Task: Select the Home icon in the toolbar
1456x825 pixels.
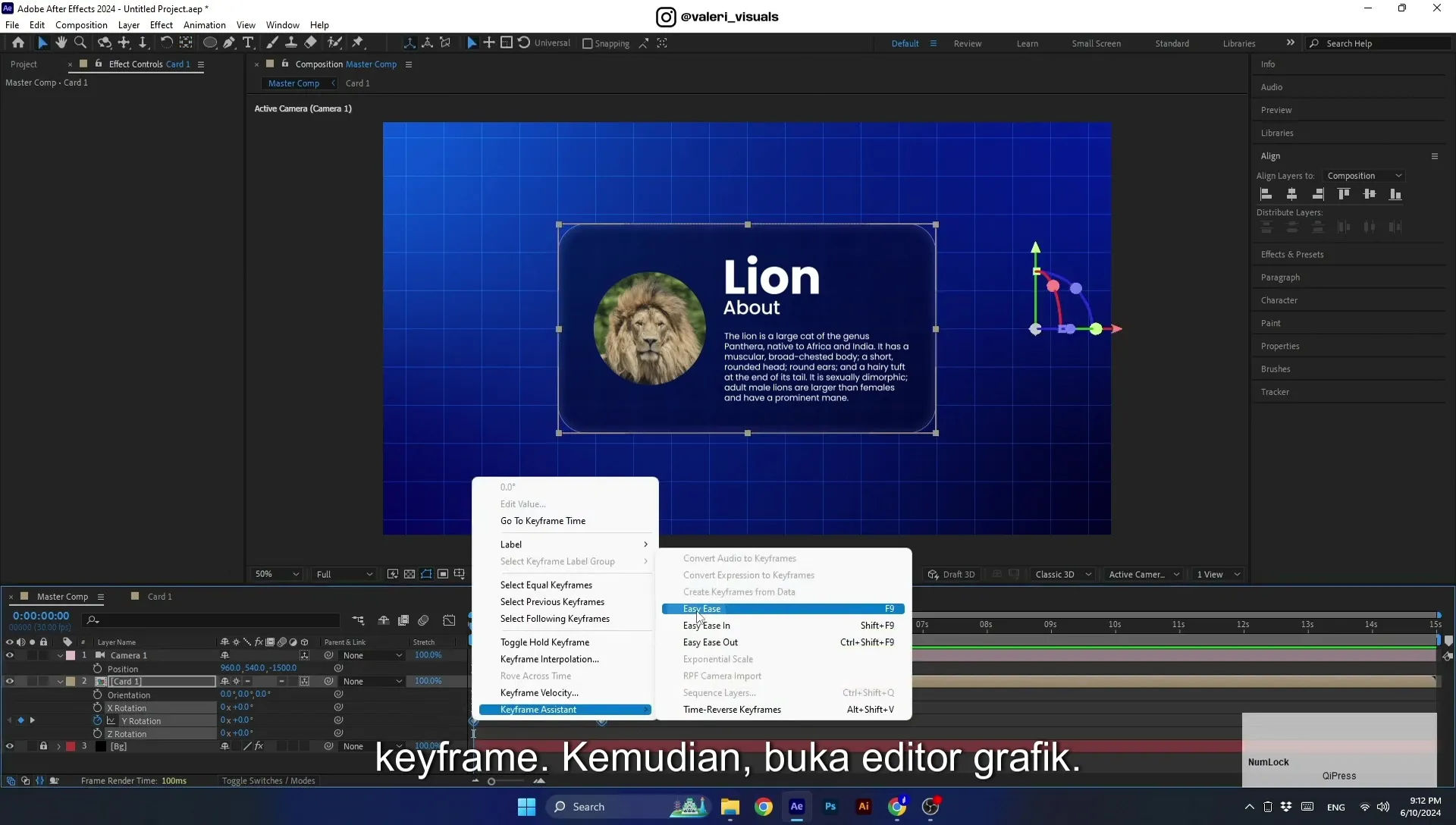Action: point(18,43)
